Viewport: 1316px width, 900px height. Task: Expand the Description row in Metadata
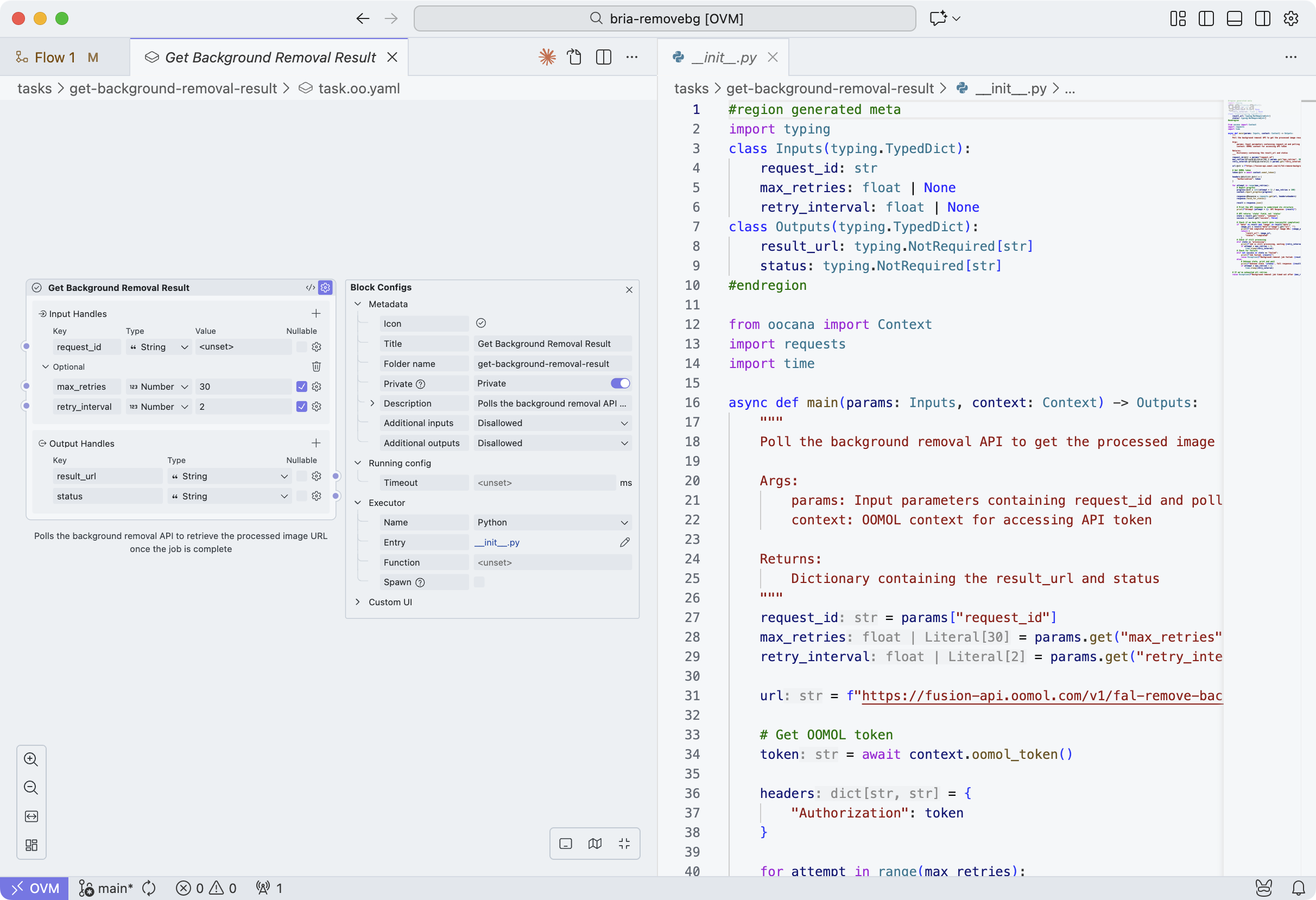(x=372, y=403)
